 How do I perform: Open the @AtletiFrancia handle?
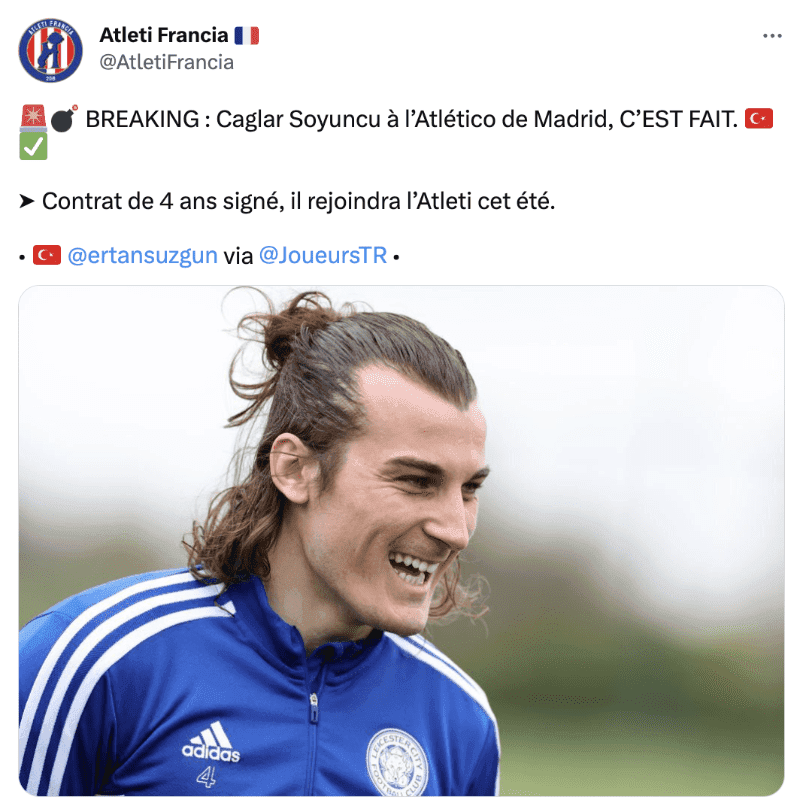tap(166, 62)
